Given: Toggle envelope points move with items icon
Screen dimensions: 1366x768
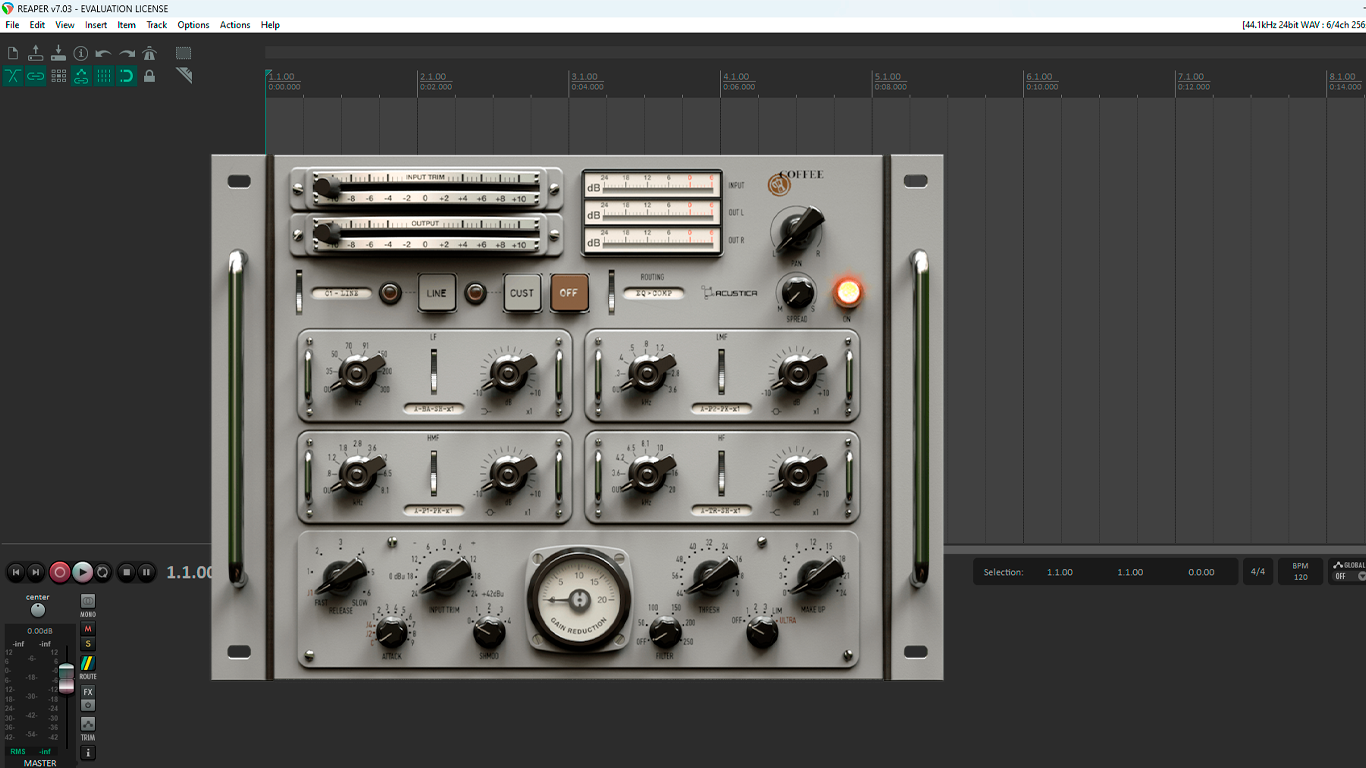Looking at the screenshot, I should point(81,76).
